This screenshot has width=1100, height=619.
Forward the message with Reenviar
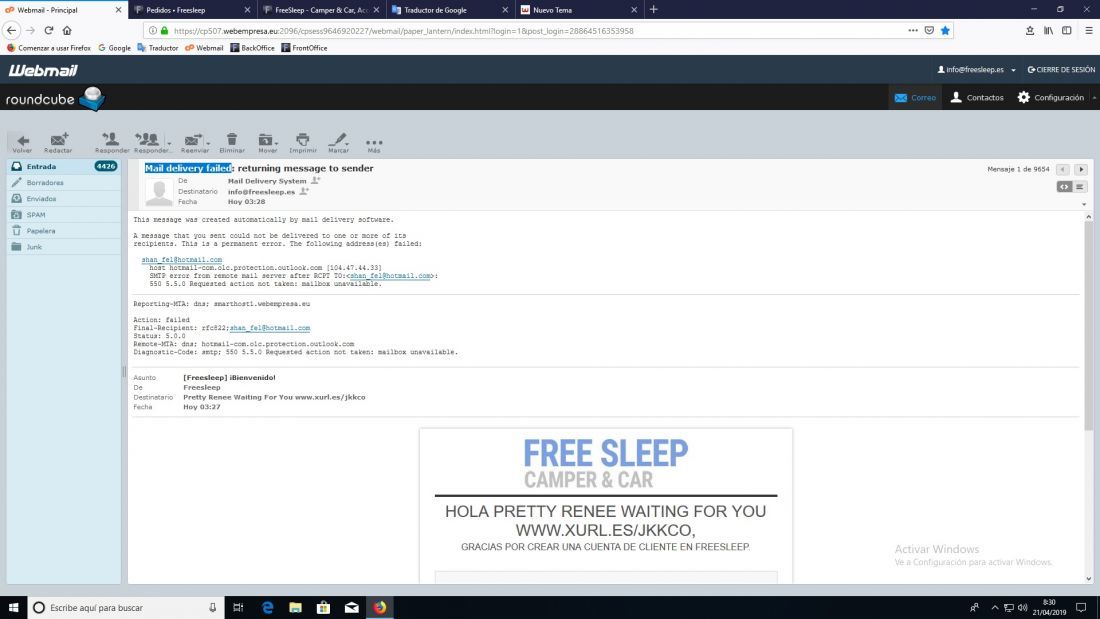click(192, 143)
